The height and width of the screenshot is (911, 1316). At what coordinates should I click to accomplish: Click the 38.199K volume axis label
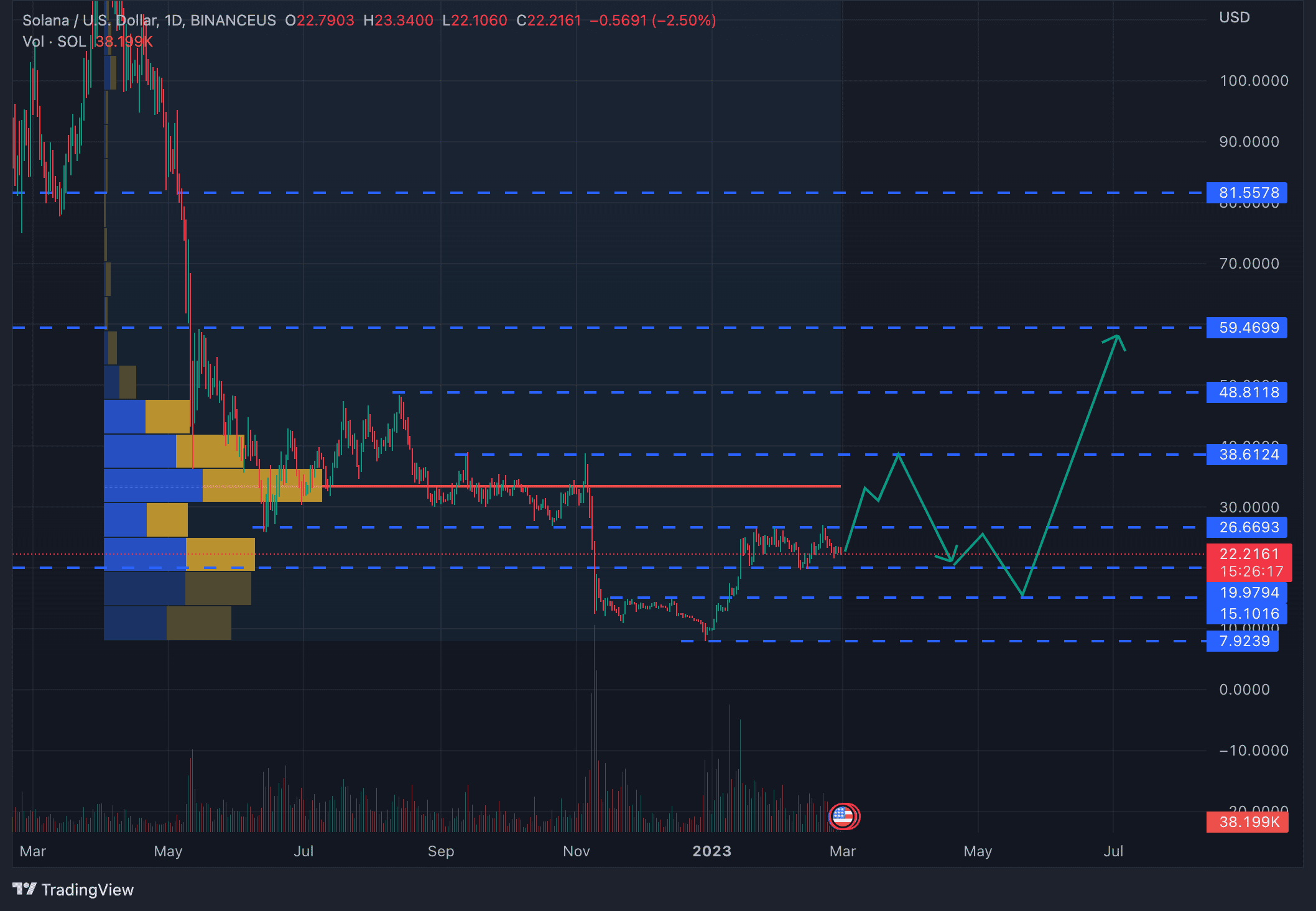coord(1247,822)
